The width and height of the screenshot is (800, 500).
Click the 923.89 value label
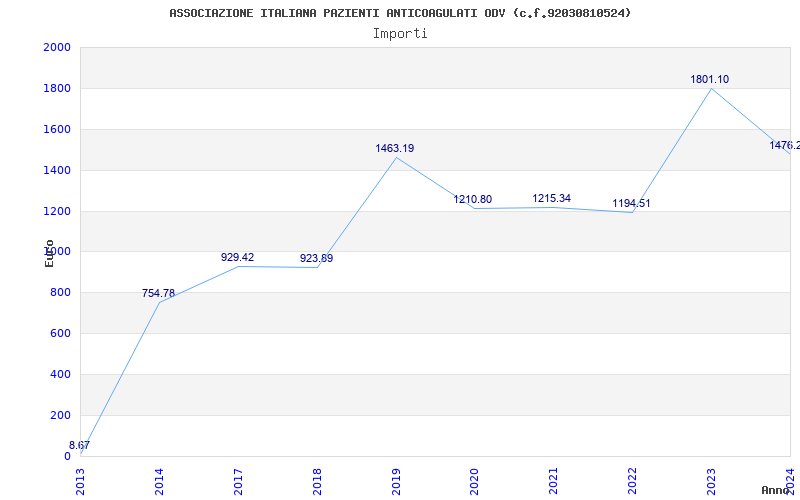[x=316, y=259]
